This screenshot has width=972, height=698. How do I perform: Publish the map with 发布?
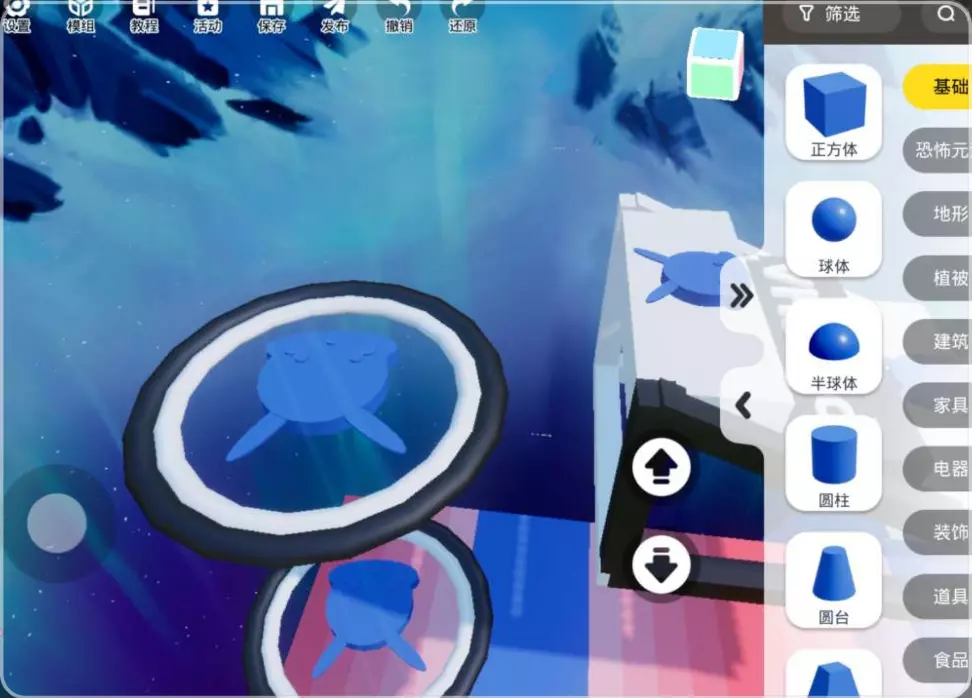pyautogui.click(x=334, y=14)
